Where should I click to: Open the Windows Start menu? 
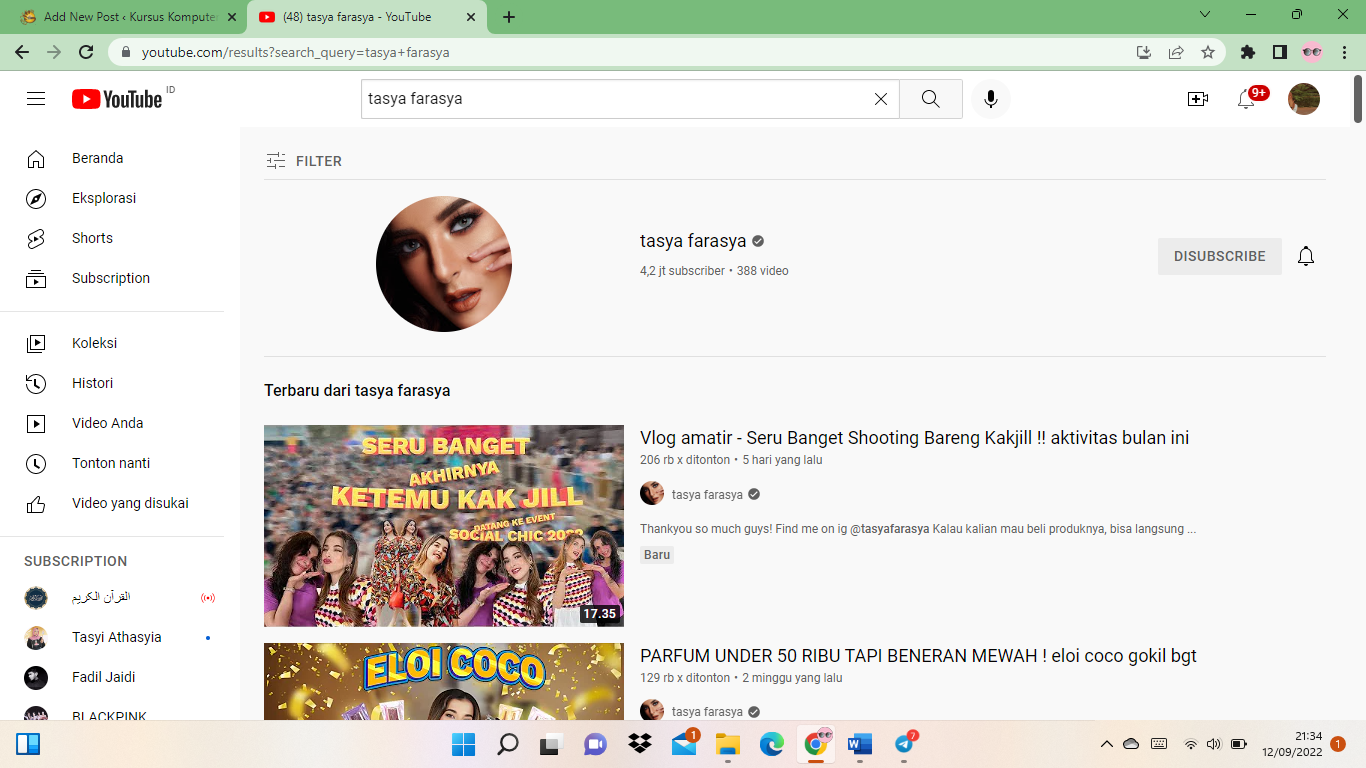tap(464, 744)
